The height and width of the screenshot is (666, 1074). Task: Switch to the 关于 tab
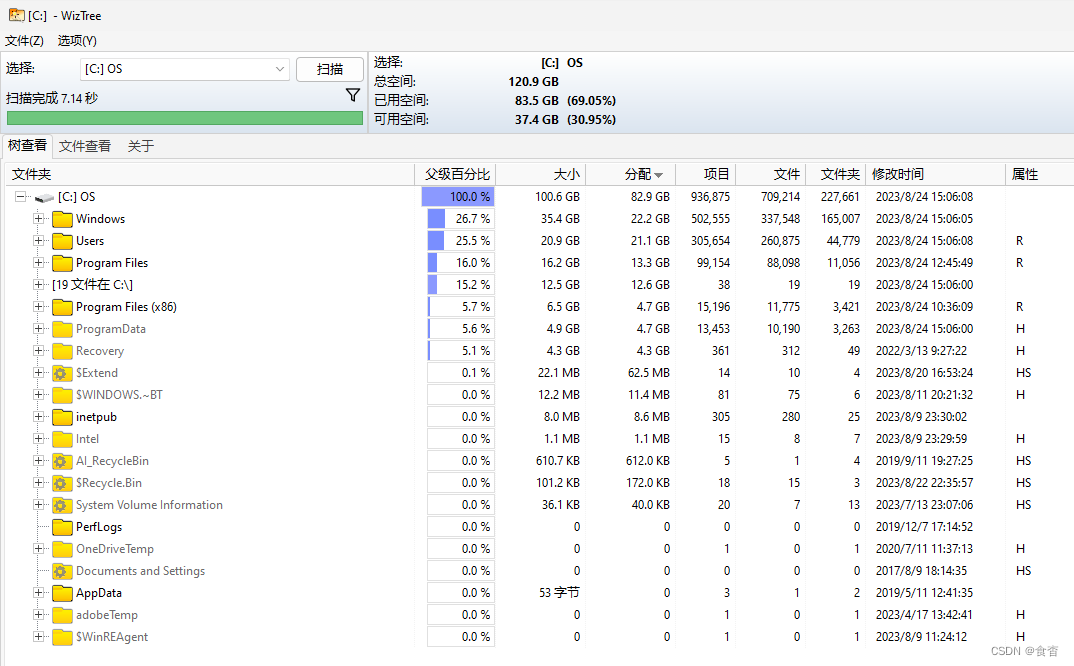point(140,146)
